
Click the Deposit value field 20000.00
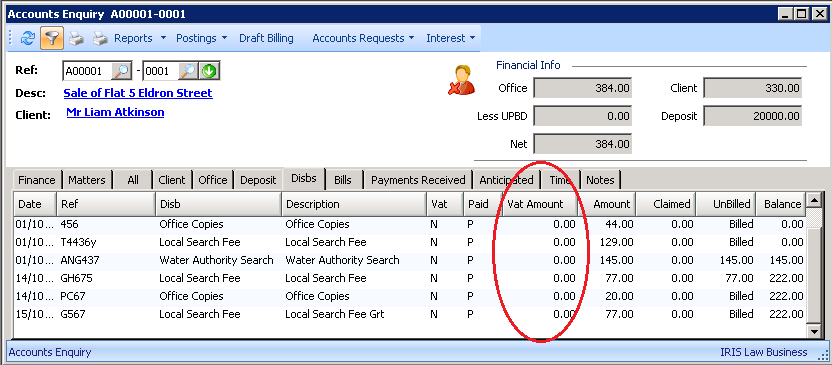[752, 116]
